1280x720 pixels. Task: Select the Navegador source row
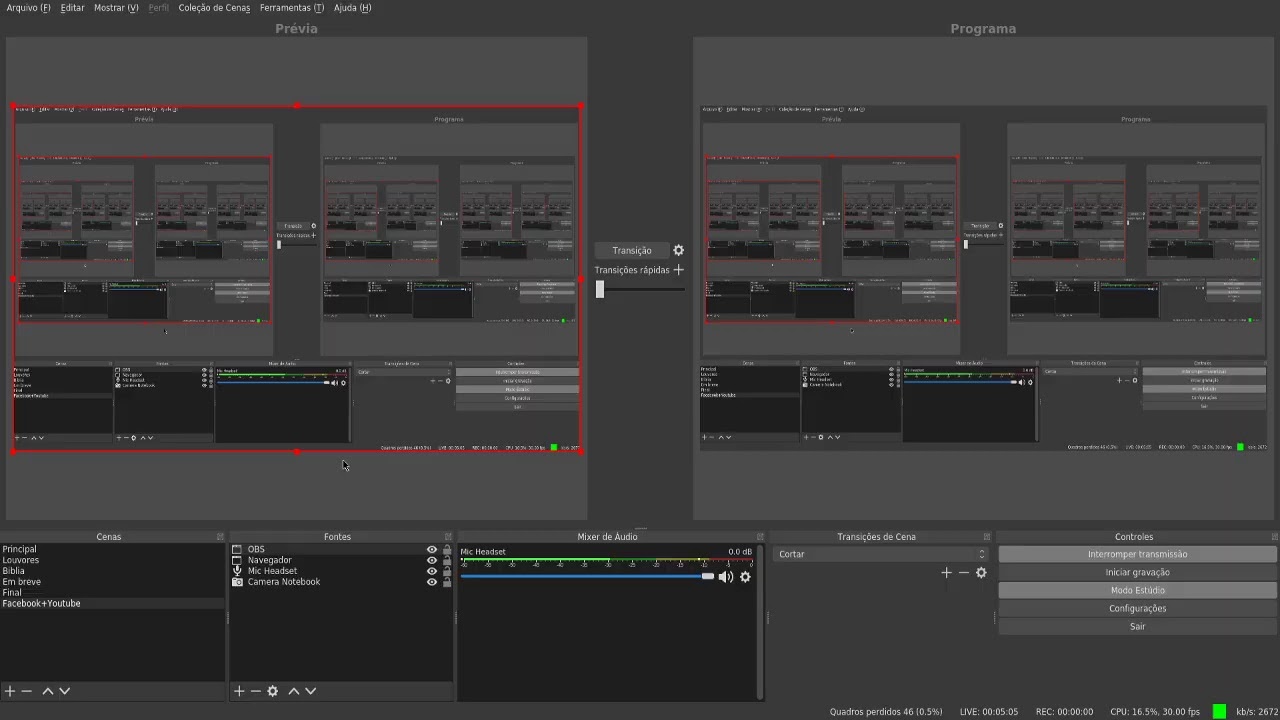point(340,561)
